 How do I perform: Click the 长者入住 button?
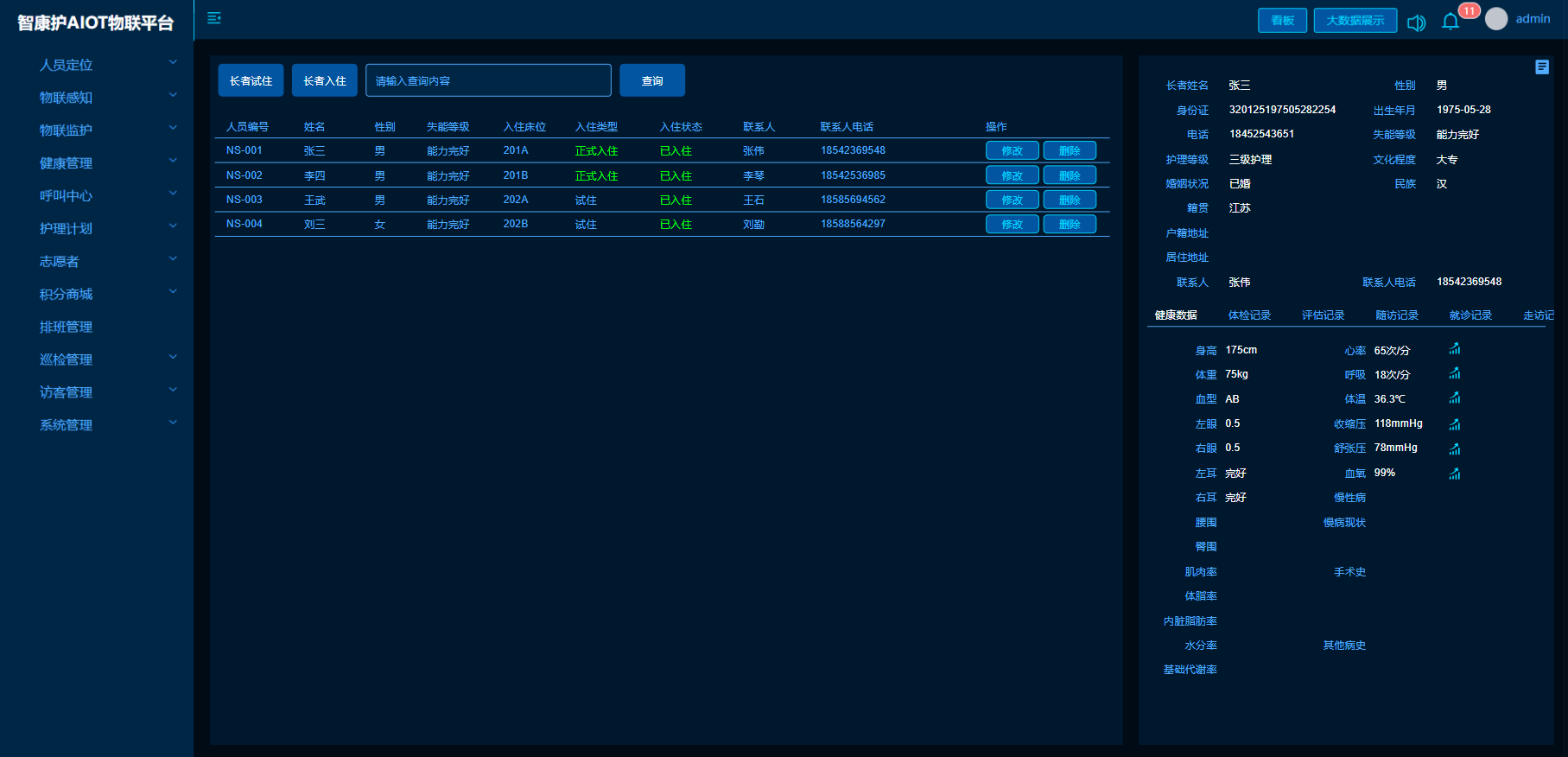pyautogui.click(x=325, y=80)
